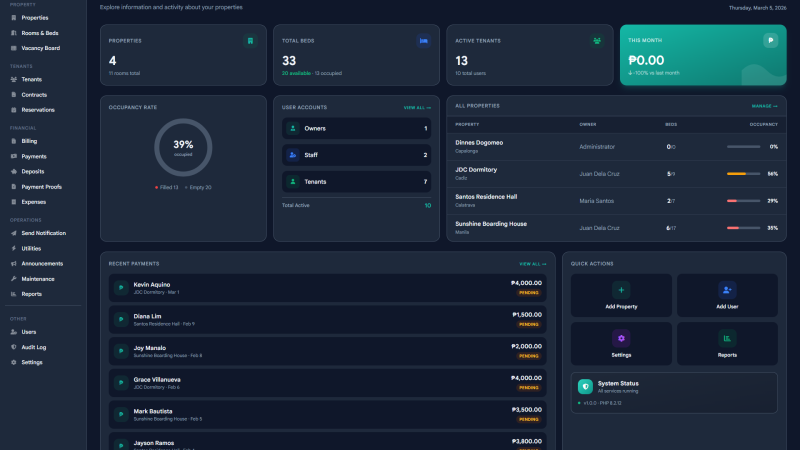Click the Announcements megaphone icon

click(14, 264)
